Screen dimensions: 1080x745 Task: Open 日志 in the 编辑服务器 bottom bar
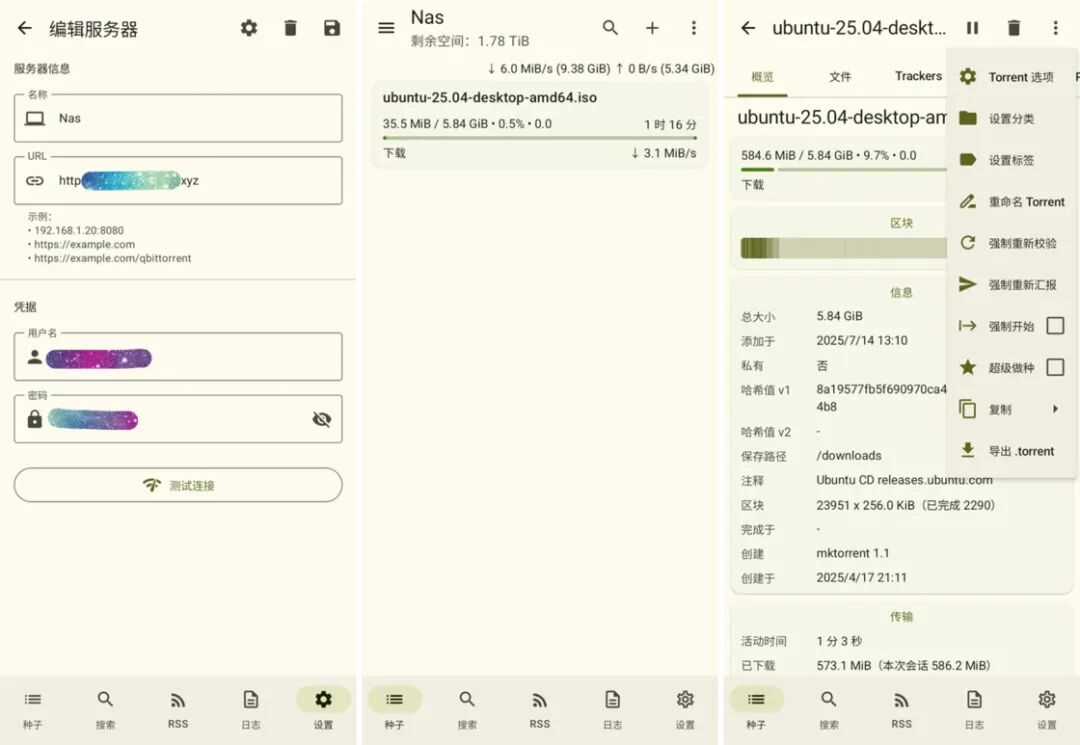[x=251, y=709]
